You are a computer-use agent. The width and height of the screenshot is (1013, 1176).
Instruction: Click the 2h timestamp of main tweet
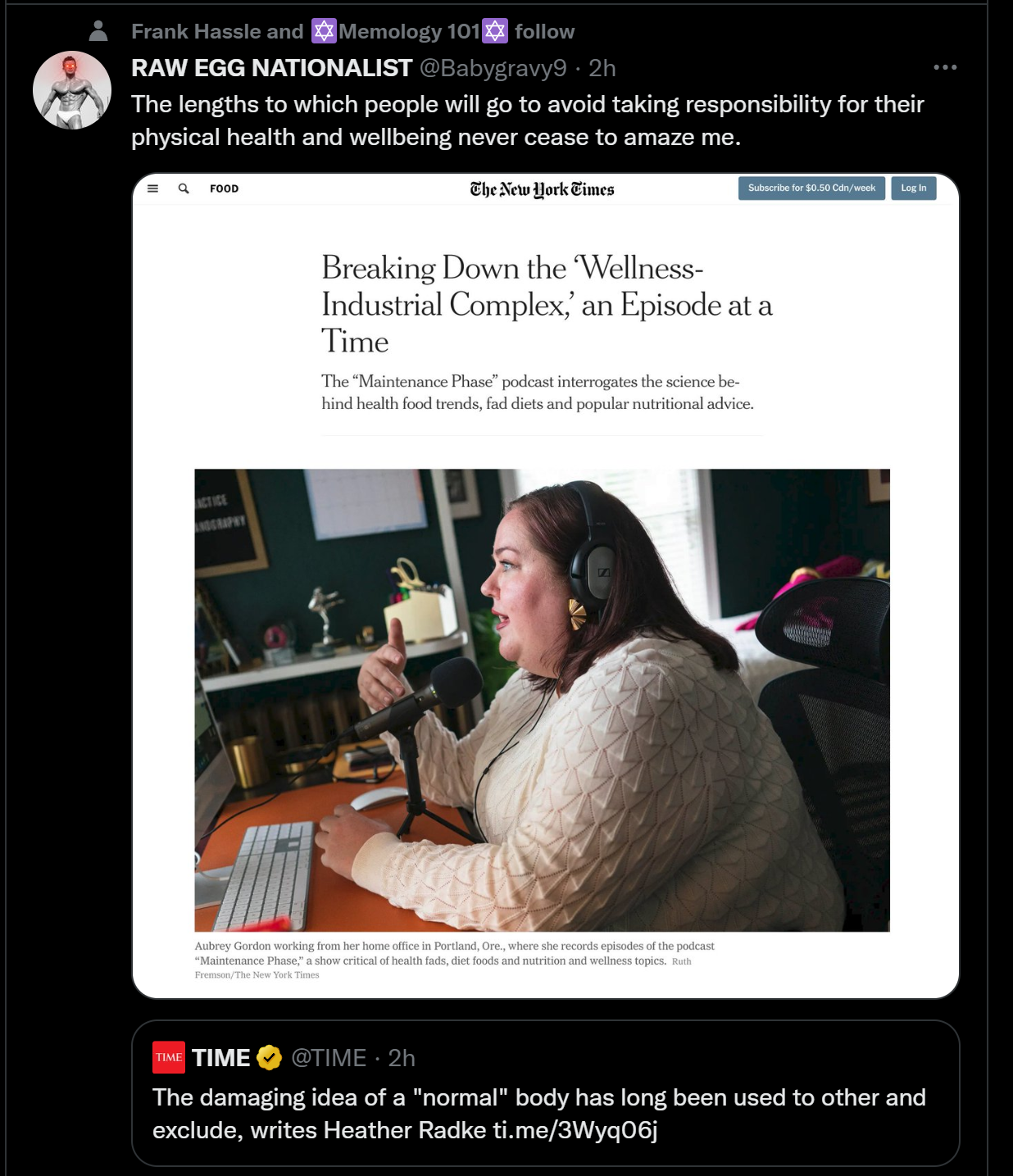(602, 67)
